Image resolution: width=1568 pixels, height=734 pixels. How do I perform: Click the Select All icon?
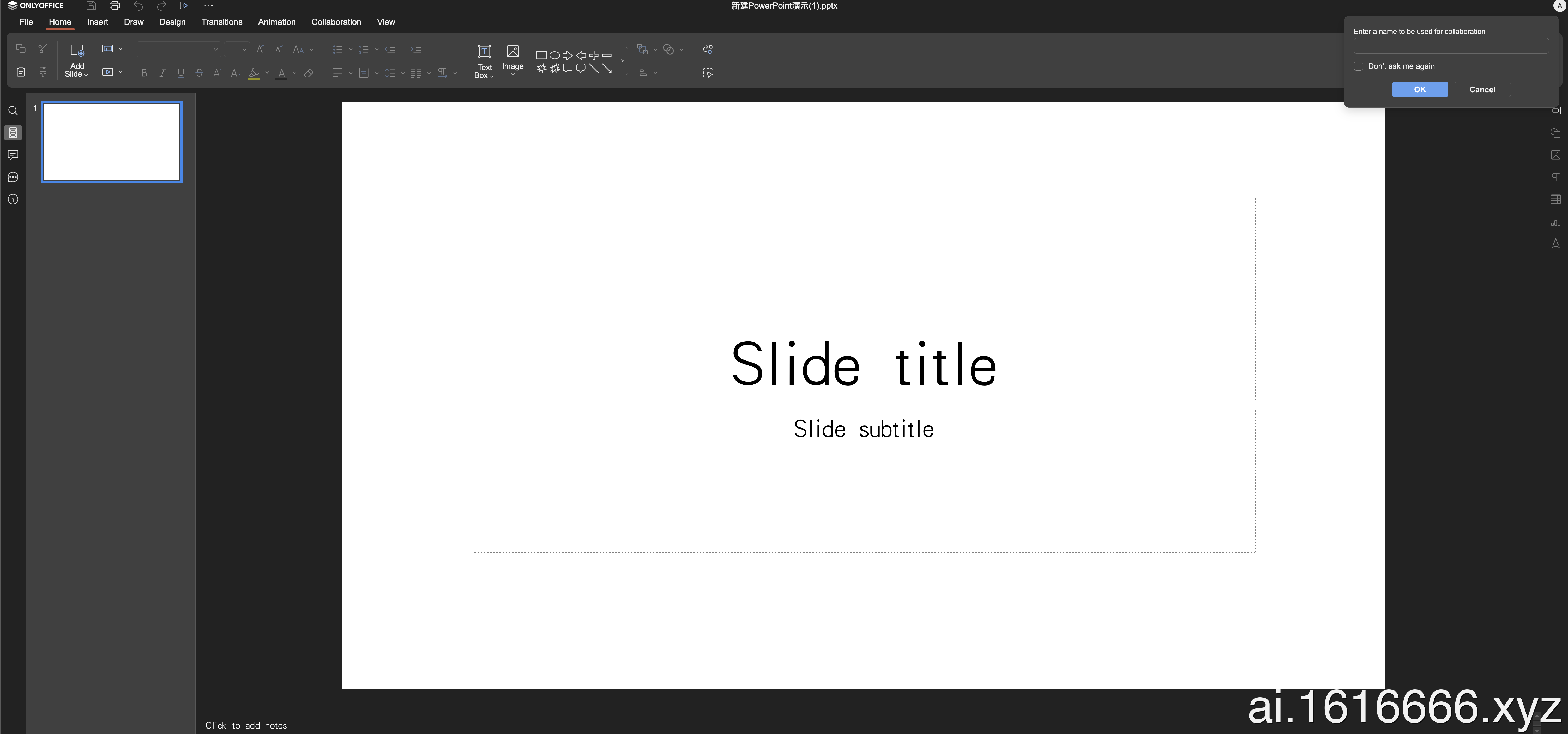(708, 73)
